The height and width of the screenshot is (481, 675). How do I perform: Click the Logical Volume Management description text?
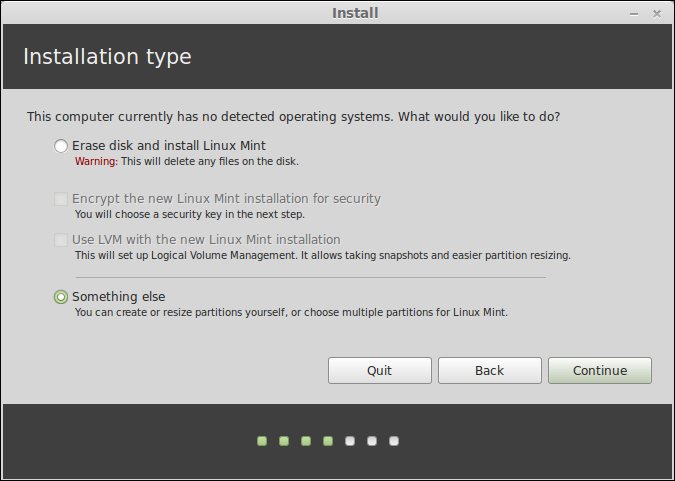point(323,255)
